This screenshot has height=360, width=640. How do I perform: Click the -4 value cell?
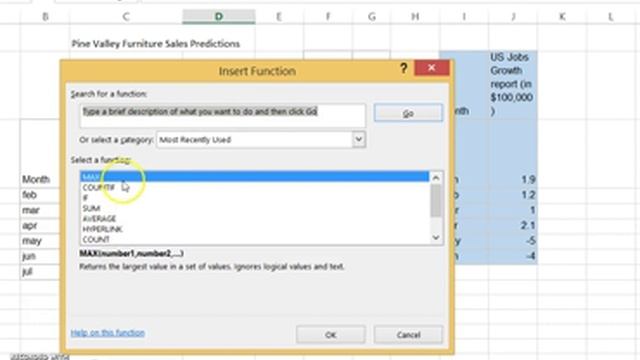point(513,256)
